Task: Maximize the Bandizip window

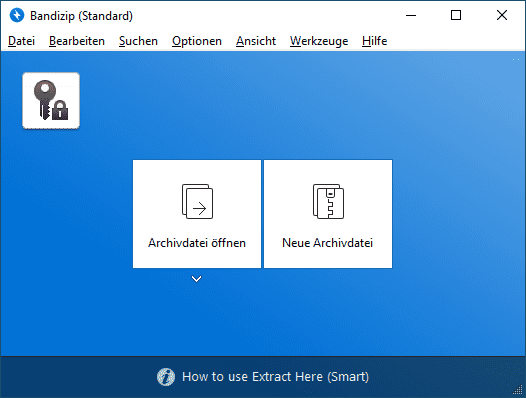Action: pos(456,15)
